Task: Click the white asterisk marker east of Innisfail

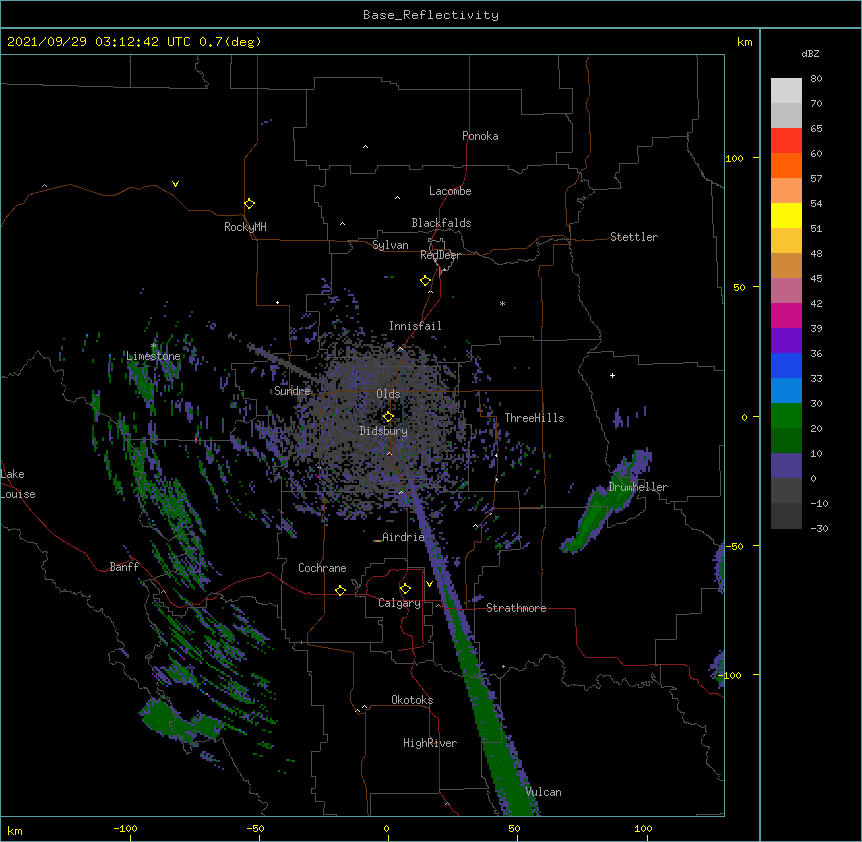Action: [x=502, y=303]
